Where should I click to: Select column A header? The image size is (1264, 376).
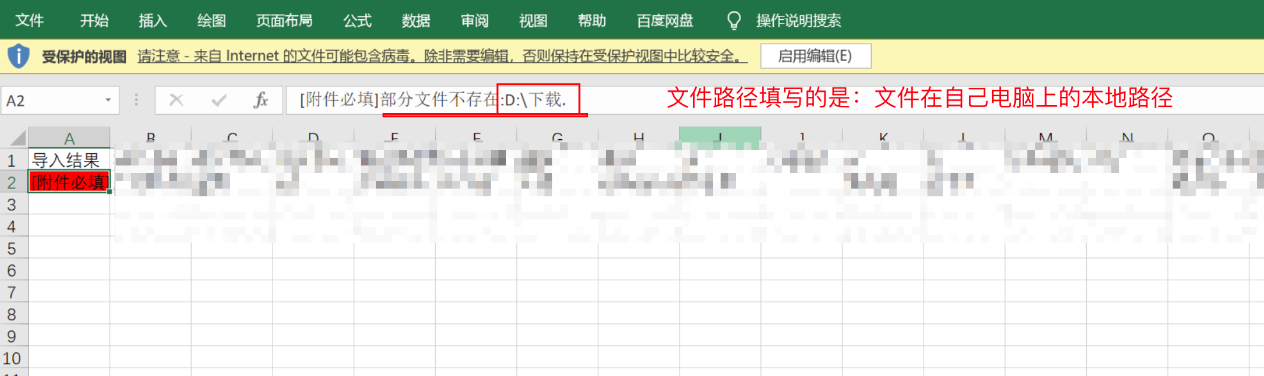pos(69,138)
